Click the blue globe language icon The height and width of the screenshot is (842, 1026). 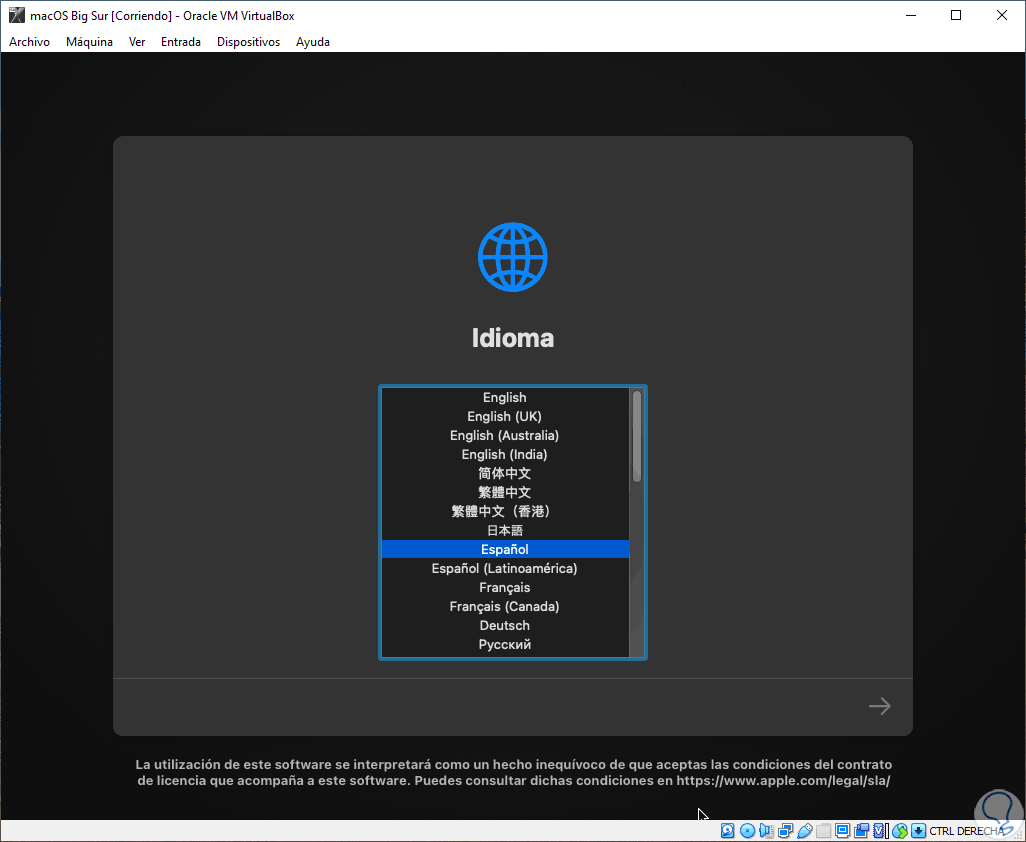pyautogui.click(x=512, y=257)
